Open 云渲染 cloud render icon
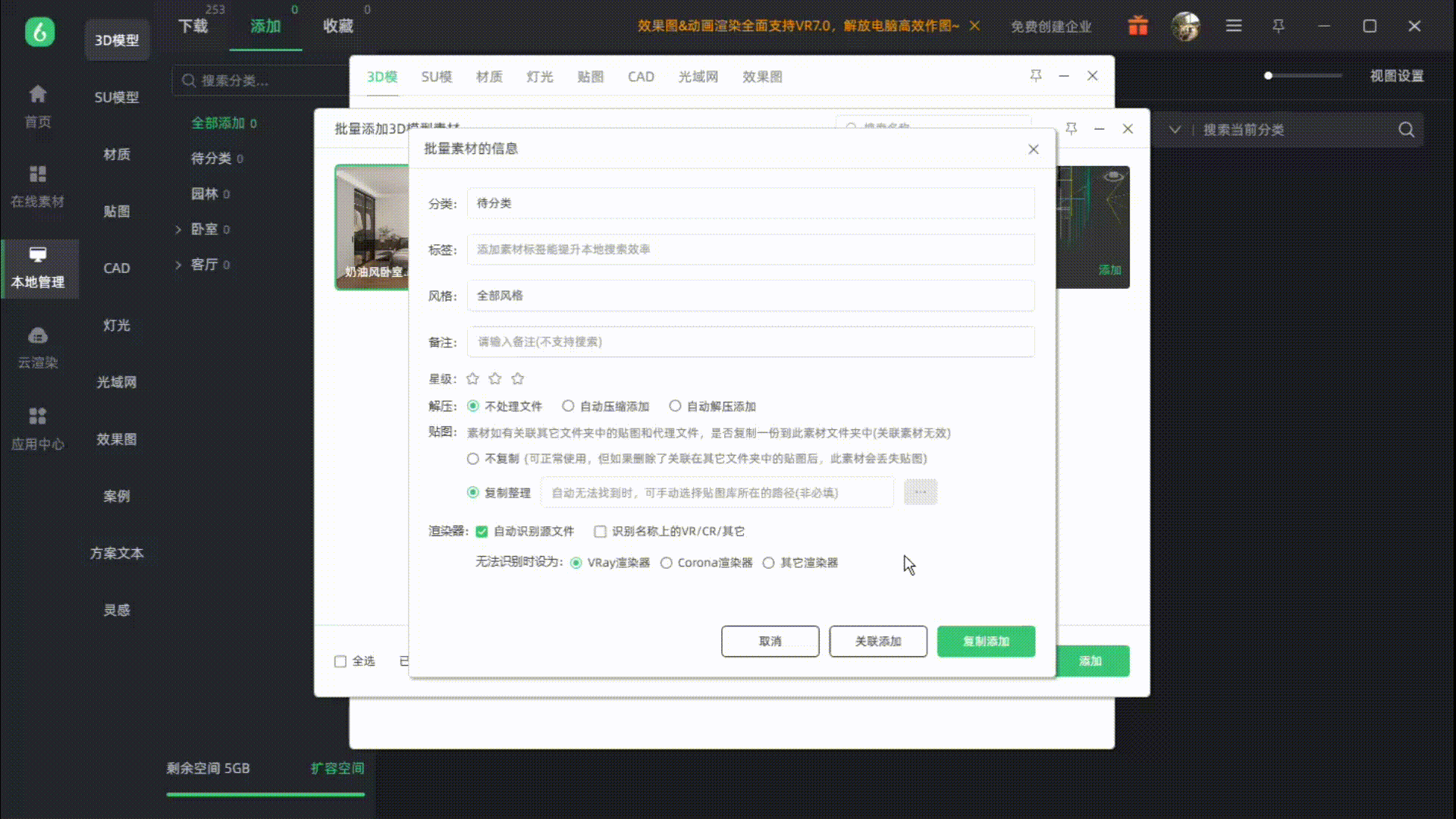This screenshot has width=1456, height=819. tap(38, 335)
